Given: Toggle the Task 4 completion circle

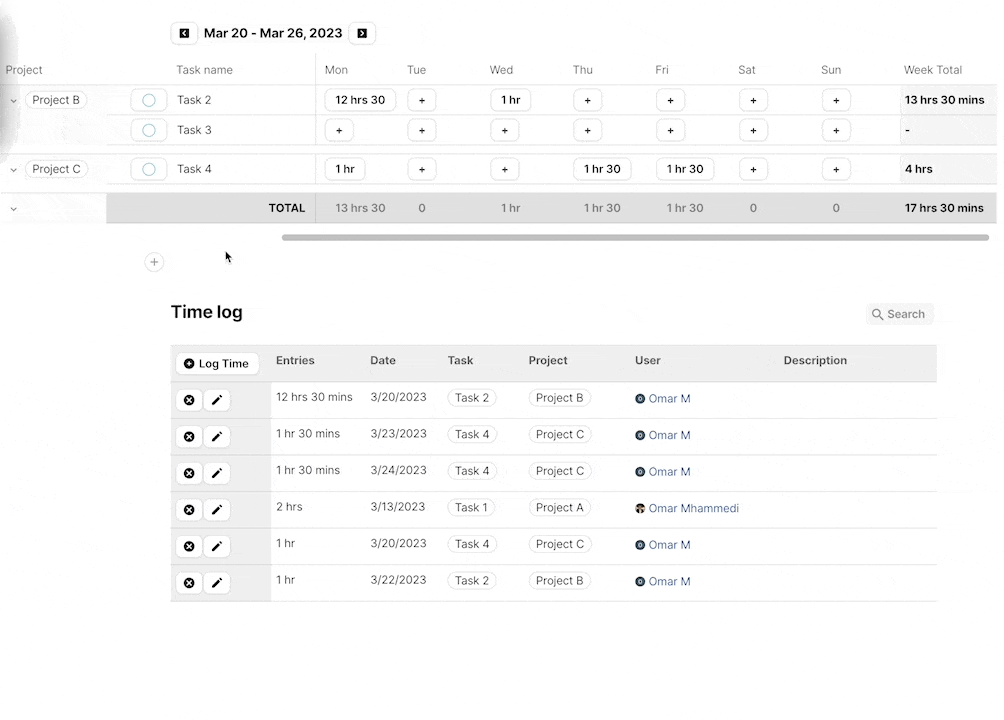Looking at the screenshot, I should (149, 169).
